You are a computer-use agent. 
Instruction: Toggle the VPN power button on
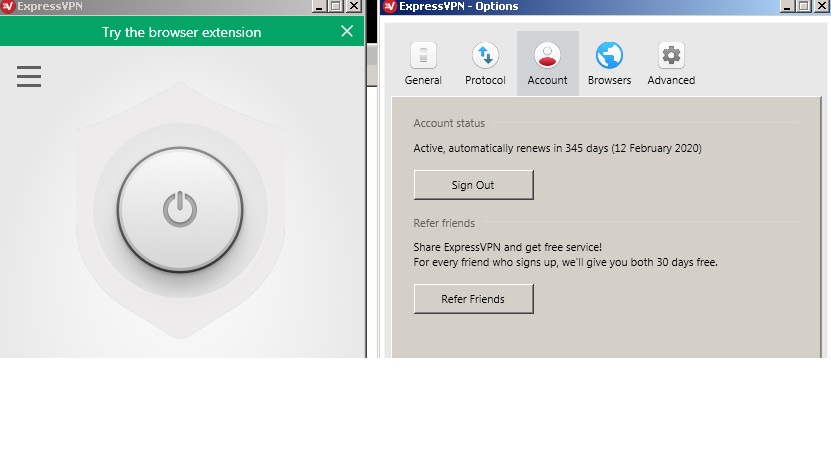point(180,210)
